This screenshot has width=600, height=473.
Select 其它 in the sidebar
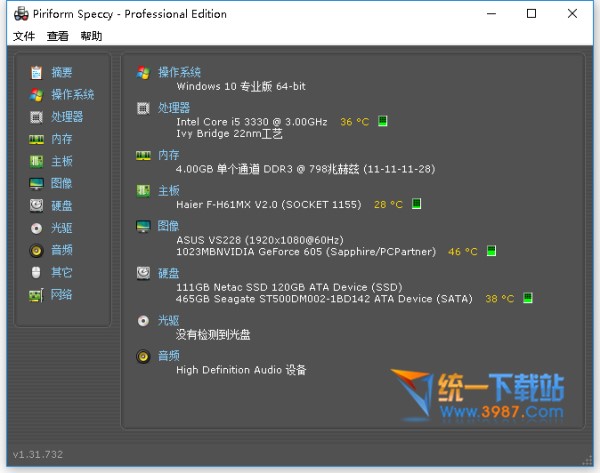pos(62,273)
